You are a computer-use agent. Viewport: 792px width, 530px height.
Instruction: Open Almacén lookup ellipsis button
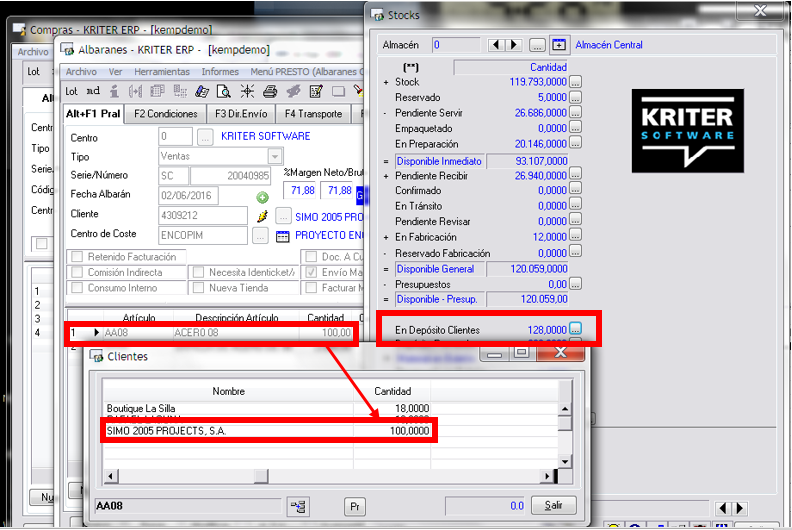coord(537,45)
